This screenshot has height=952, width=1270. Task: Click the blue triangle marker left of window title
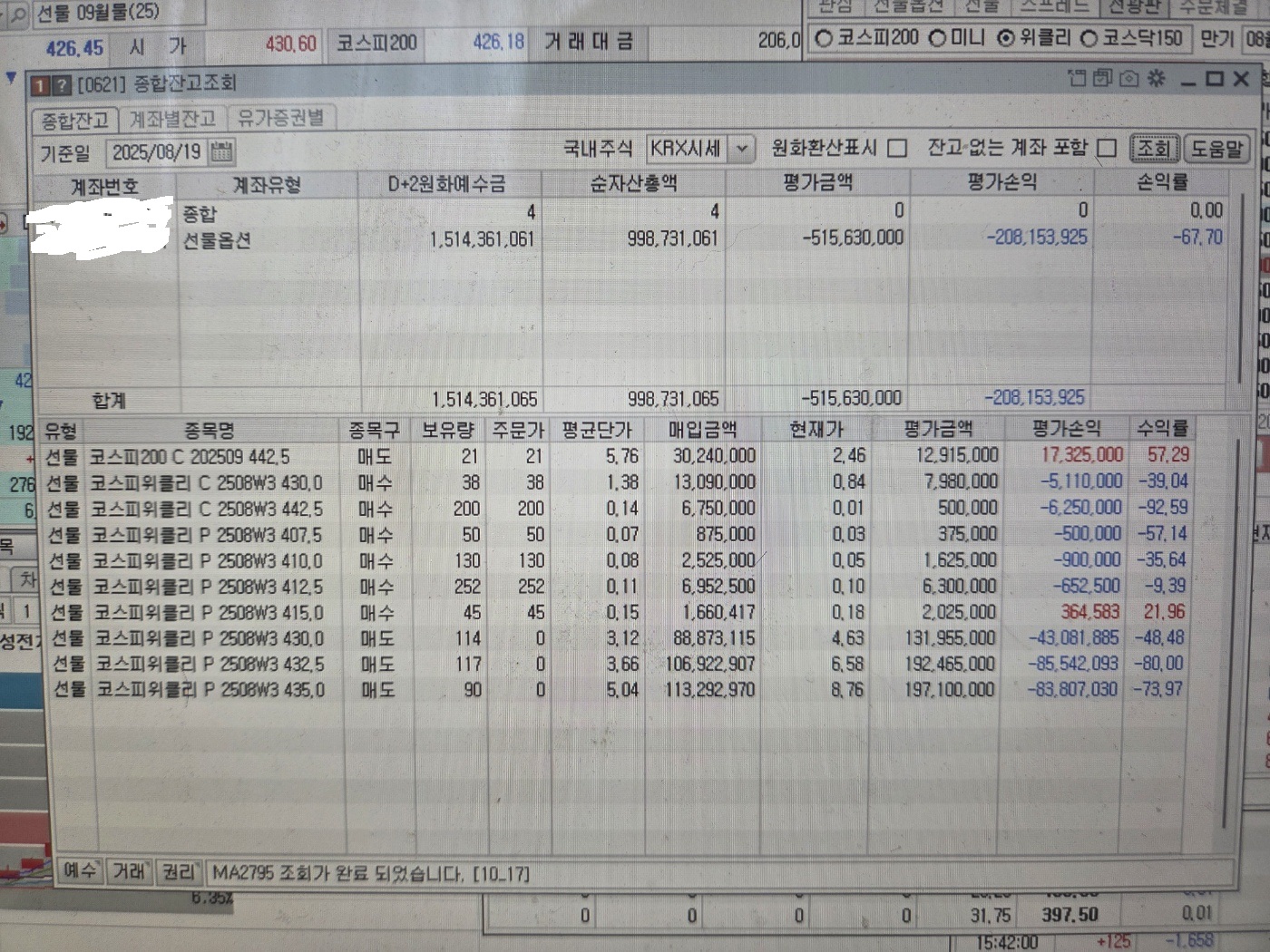click(11, 79)
